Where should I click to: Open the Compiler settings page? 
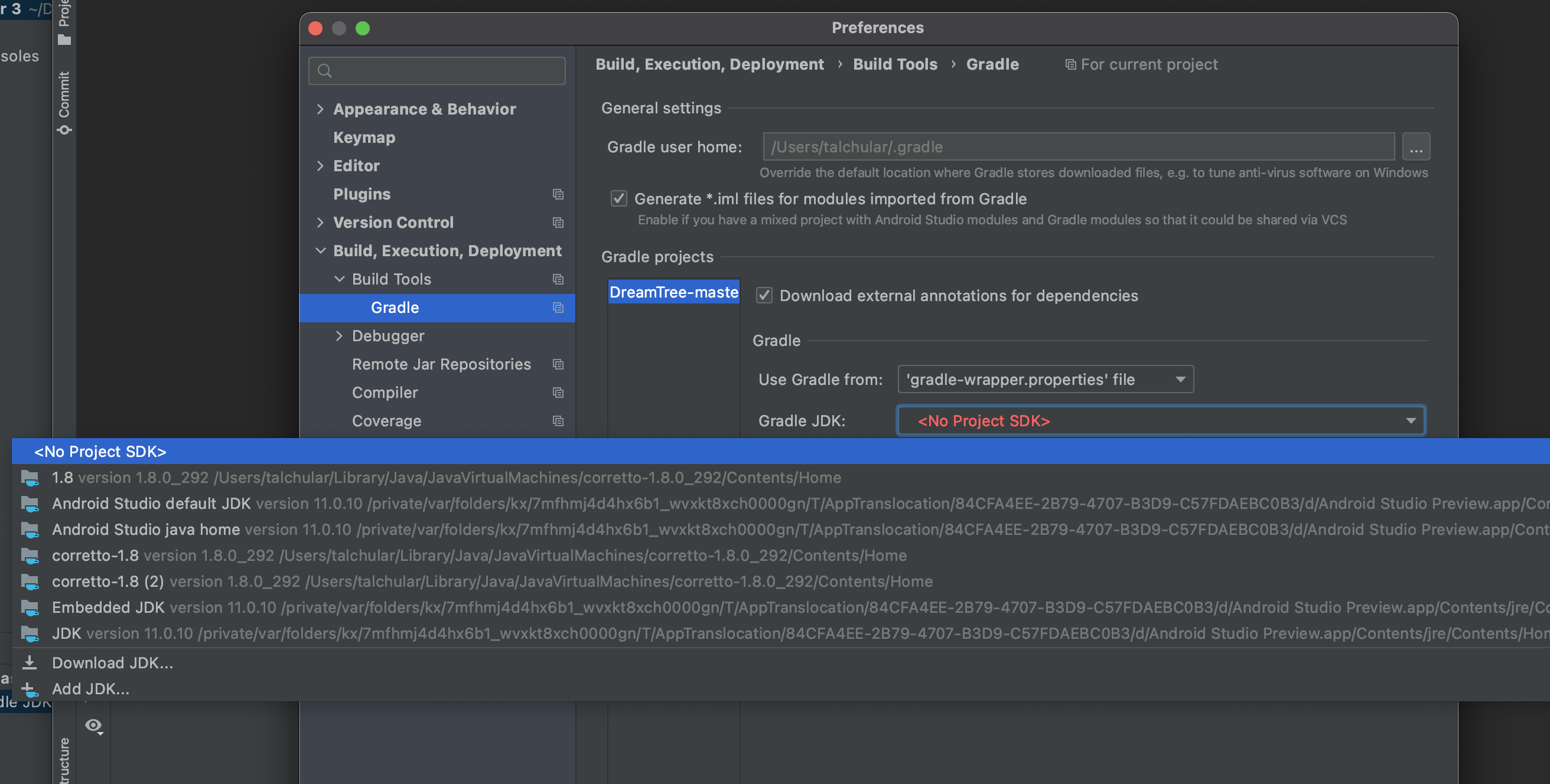(385, 393)
